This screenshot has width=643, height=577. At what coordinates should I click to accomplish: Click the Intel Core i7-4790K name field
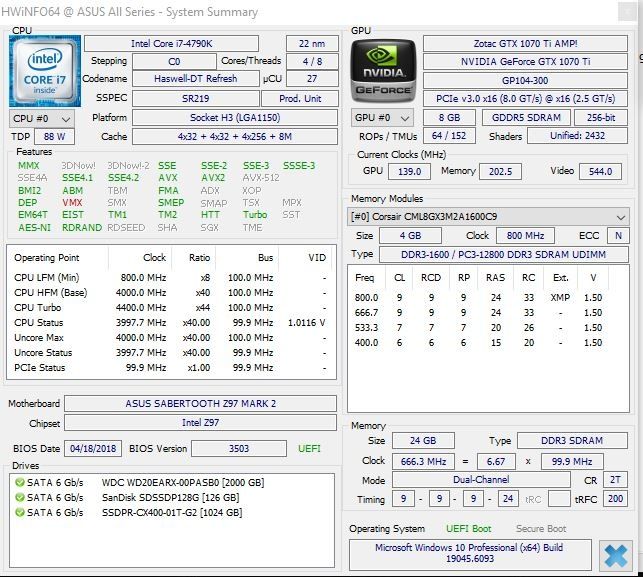click(x=171, y=43)
